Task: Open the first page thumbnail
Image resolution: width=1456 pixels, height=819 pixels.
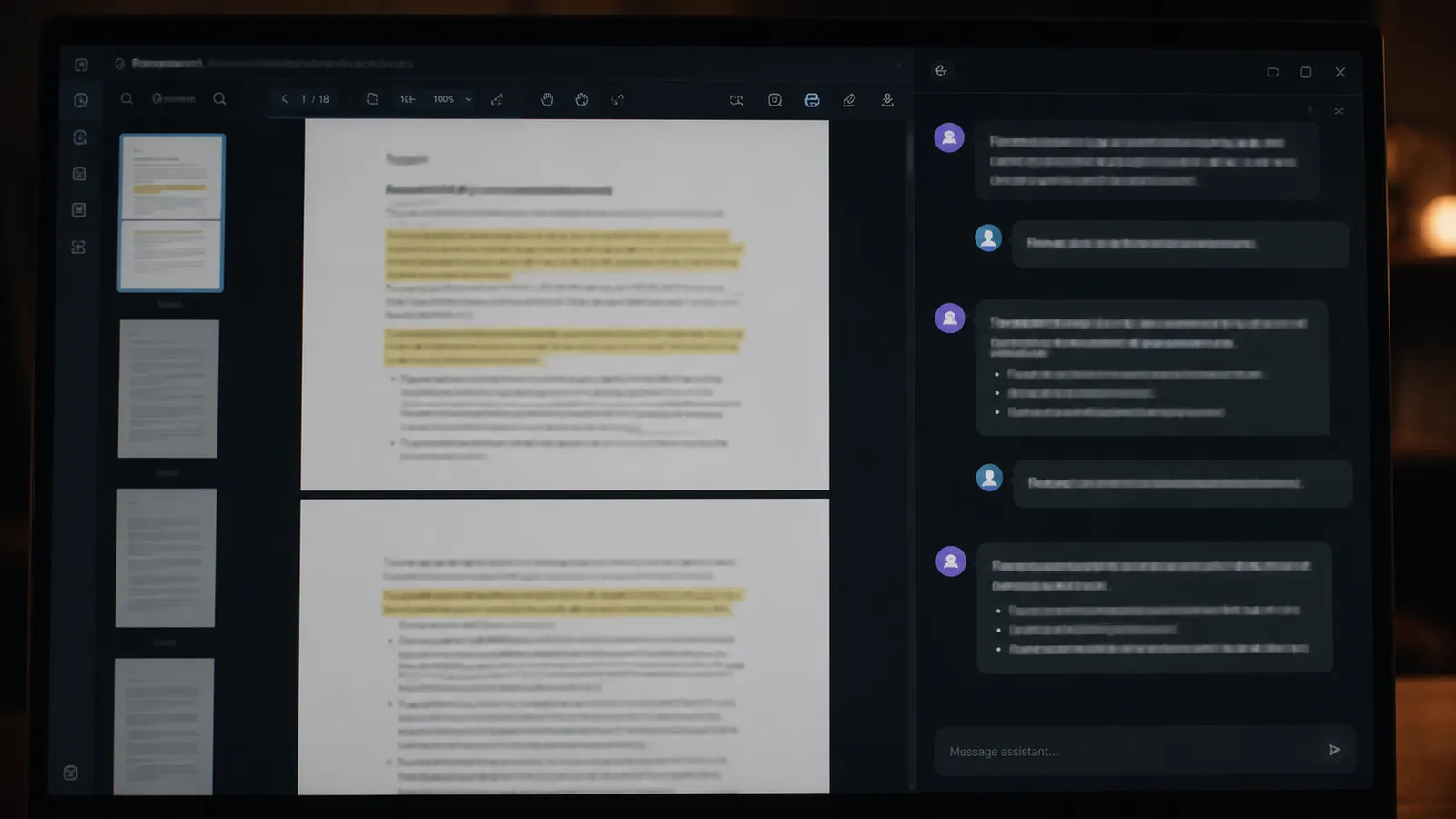Action: tap(171, 213)
